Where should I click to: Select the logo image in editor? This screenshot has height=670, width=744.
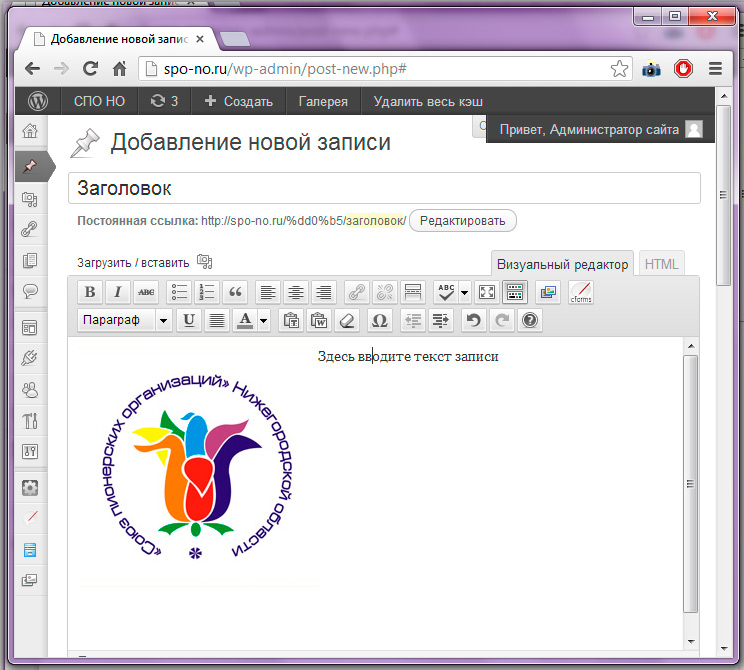198,467
